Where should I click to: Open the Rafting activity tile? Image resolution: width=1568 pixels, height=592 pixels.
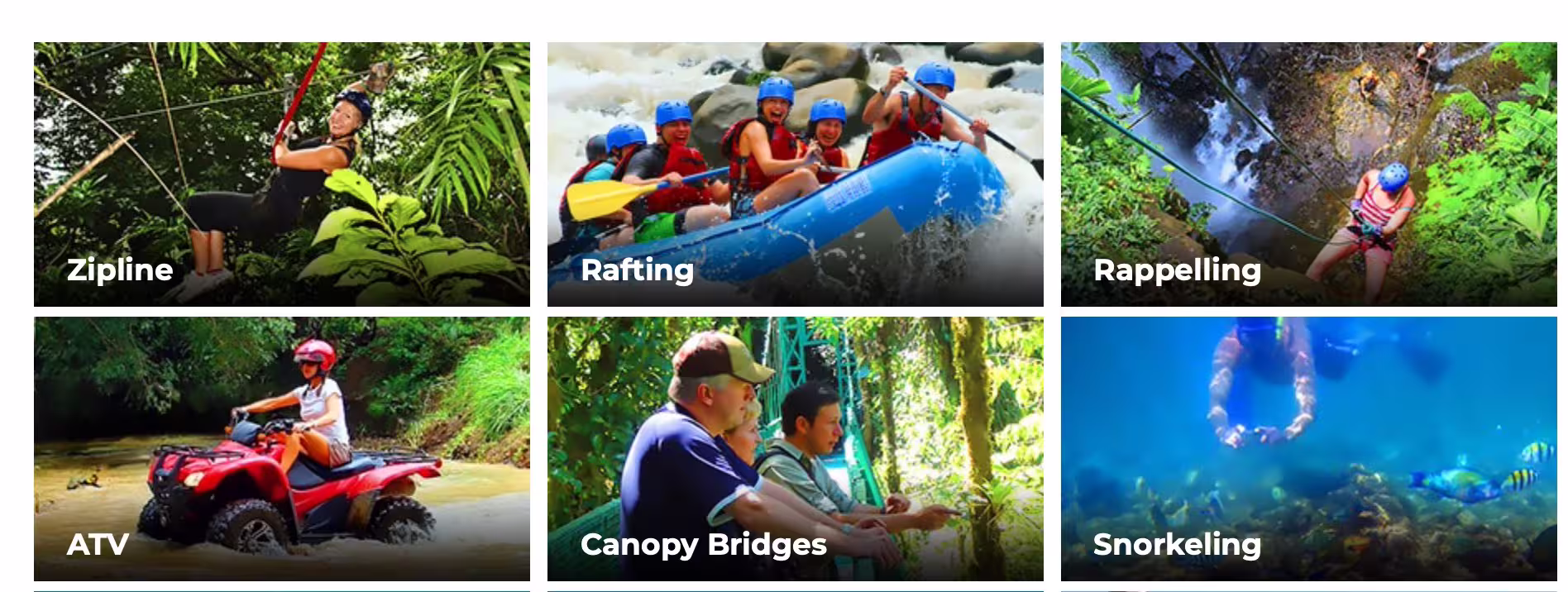coord(796,174)
